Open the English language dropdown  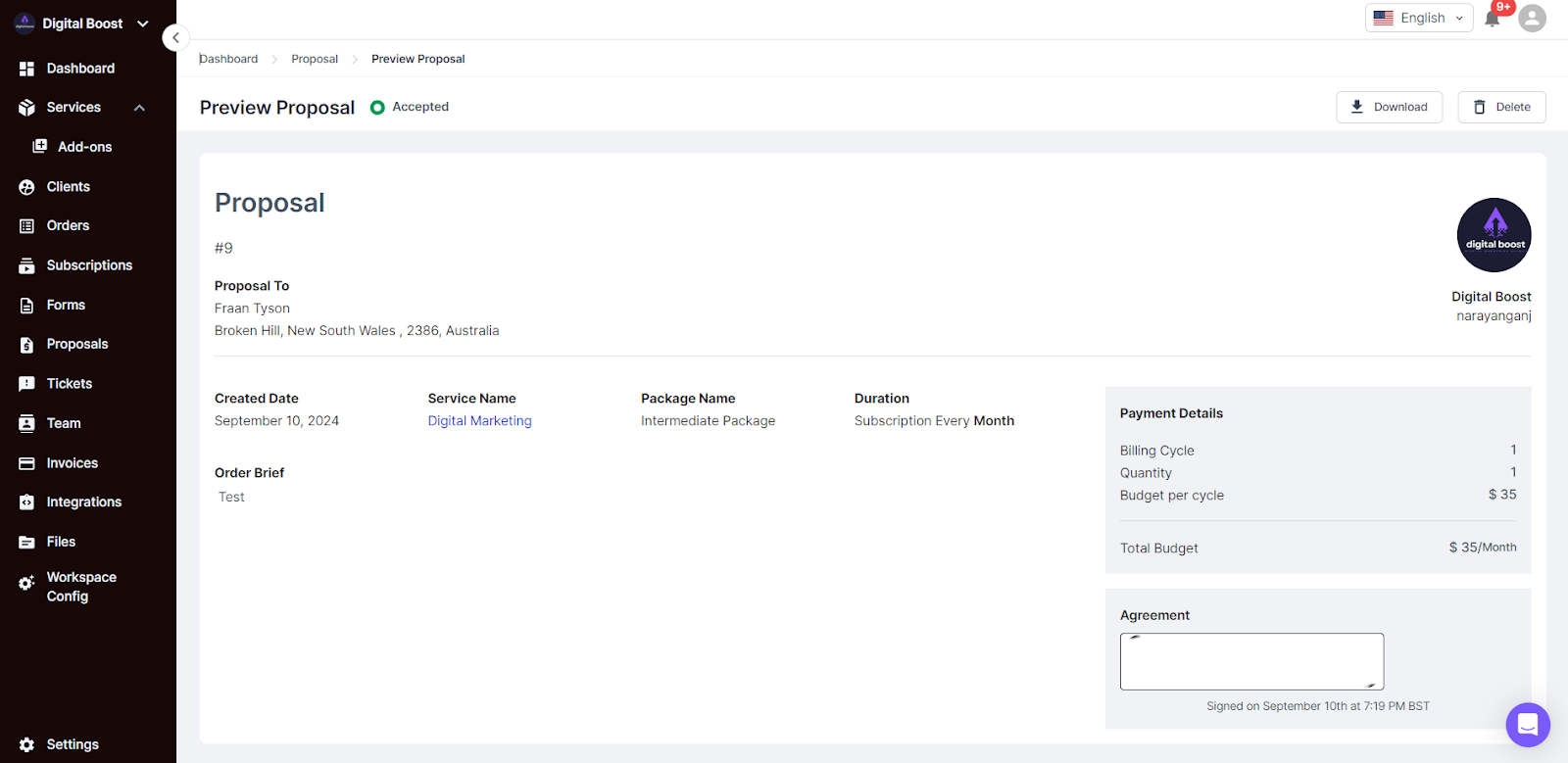(1419, 18)
